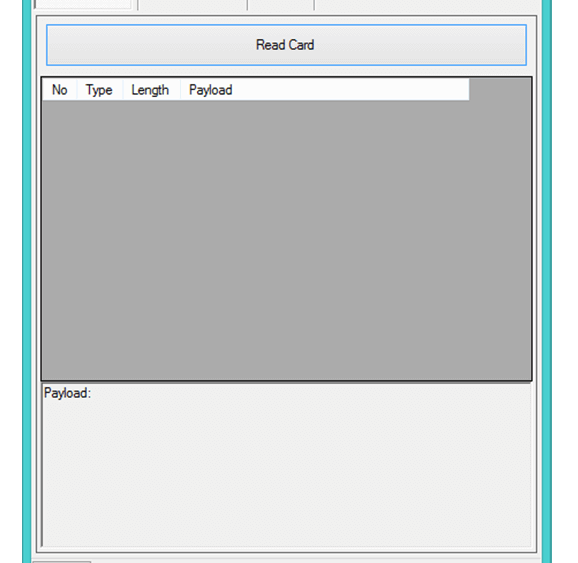Focus the Payload text box below the grid
Screen dimensions: 578x563
(286, 465)
